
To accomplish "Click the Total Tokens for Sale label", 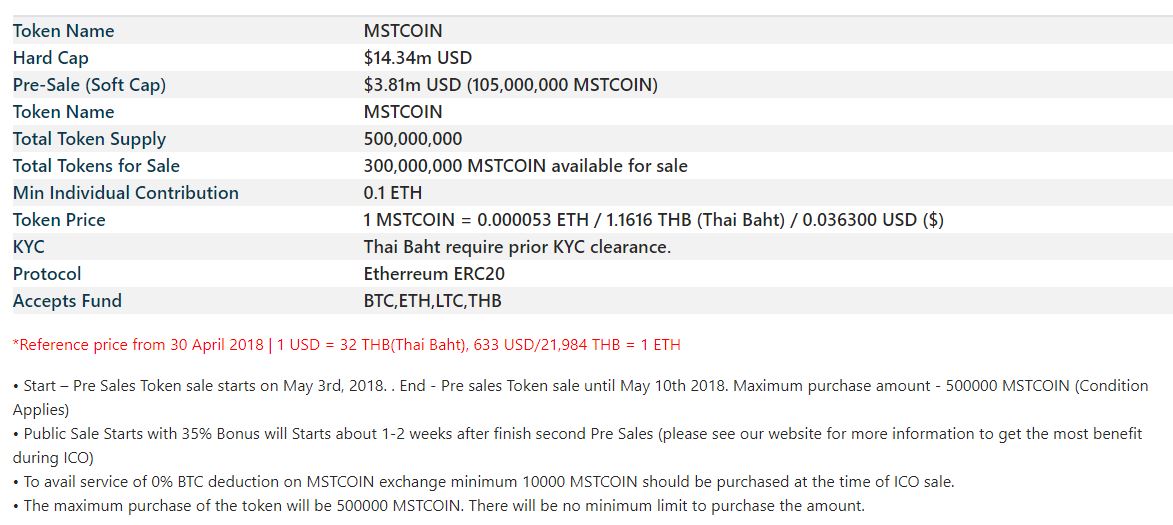I will 96,166.
